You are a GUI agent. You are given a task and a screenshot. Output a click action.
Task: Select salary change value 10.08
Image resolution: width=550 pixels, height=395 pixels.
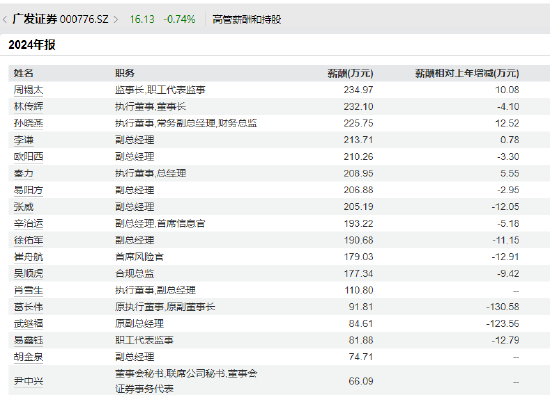click(507, 90)
